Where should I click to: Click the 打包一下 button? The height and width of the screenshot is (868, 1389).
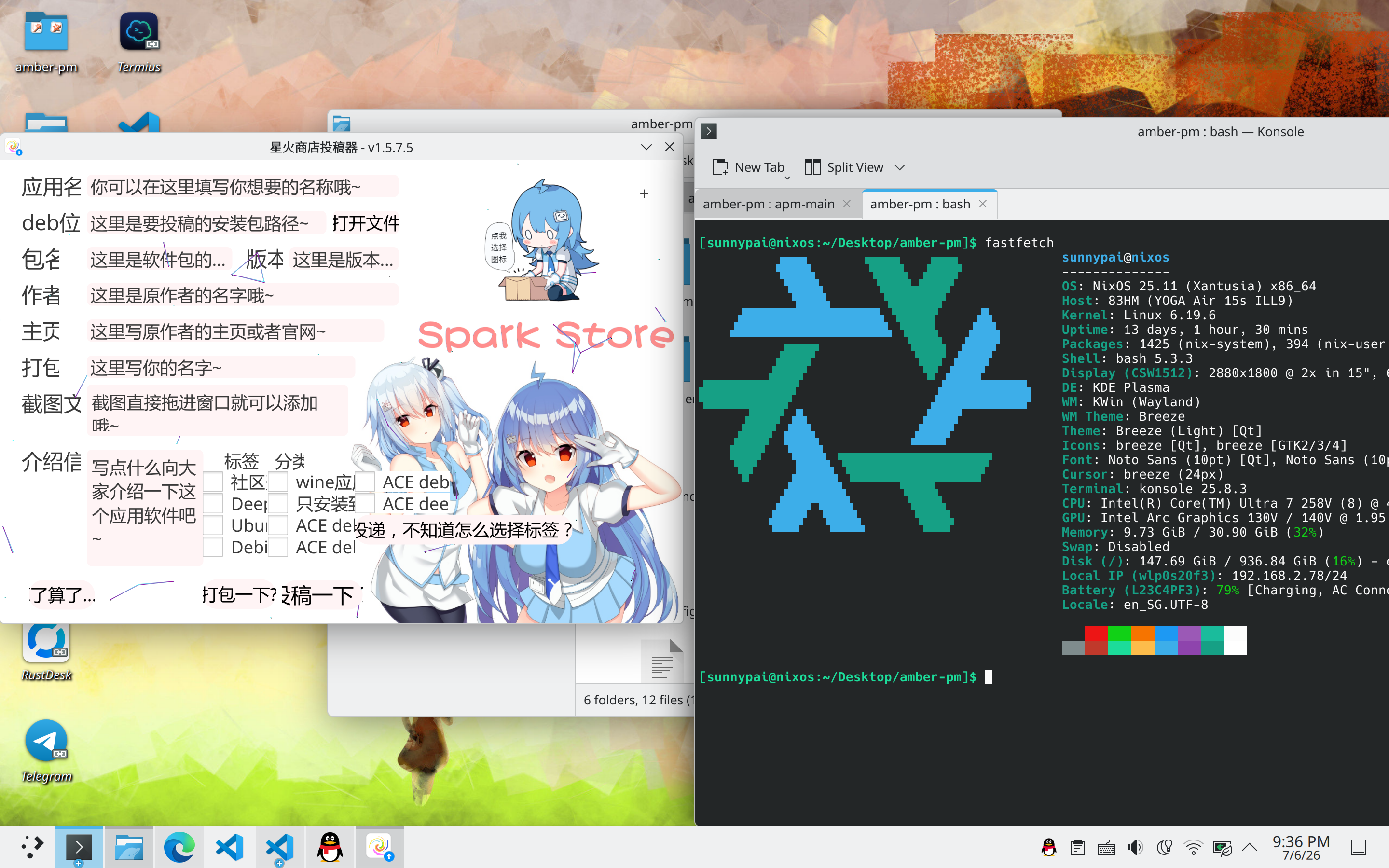[239, 595]
